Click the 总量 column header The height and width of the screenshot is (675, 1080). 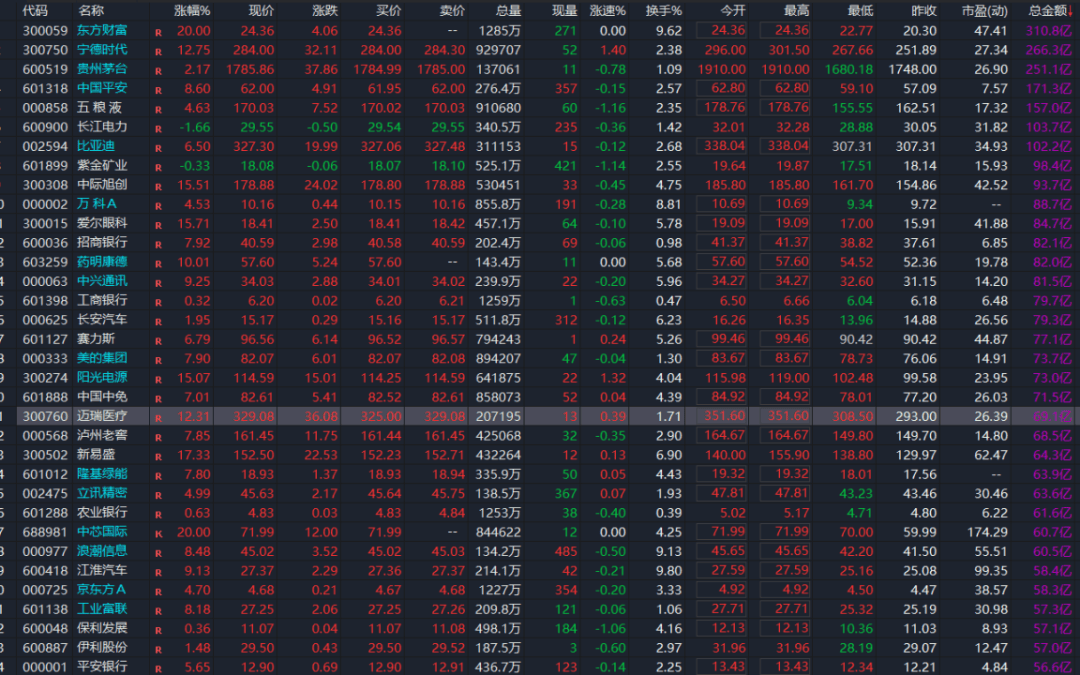(x=508, y=10)
